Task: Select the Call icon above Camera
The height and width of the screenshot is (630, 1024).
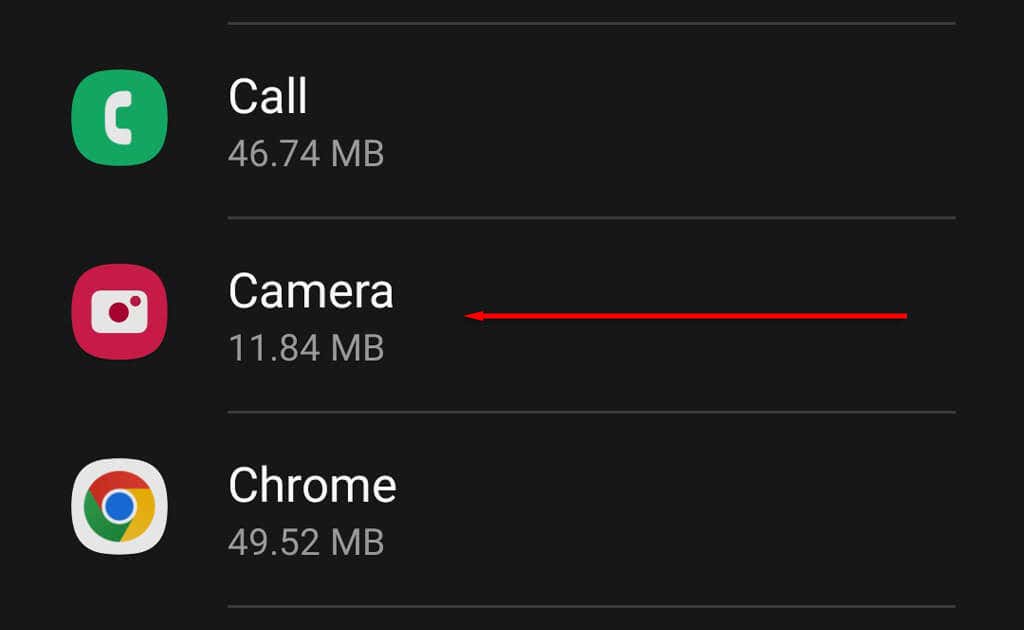Action: pos(118,117)
